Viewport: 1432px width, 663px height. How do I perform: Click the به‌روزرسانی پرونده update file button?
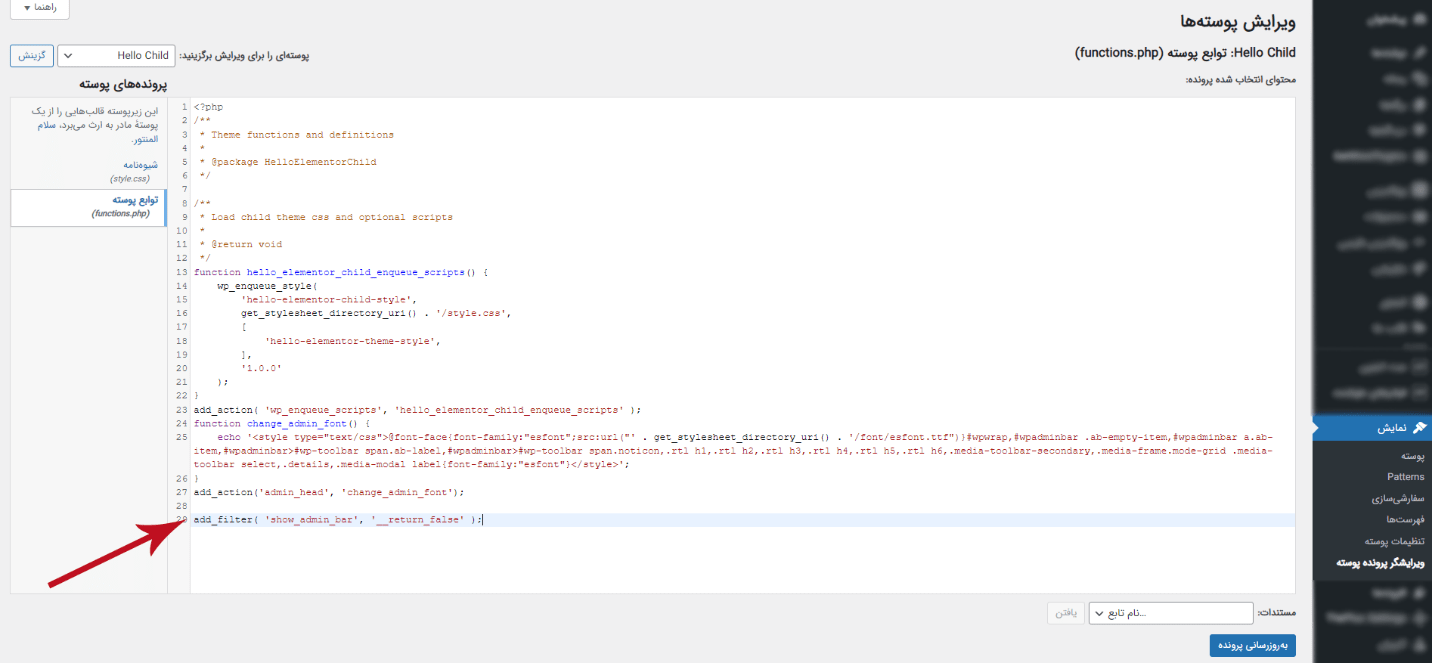coord(1252,645)
